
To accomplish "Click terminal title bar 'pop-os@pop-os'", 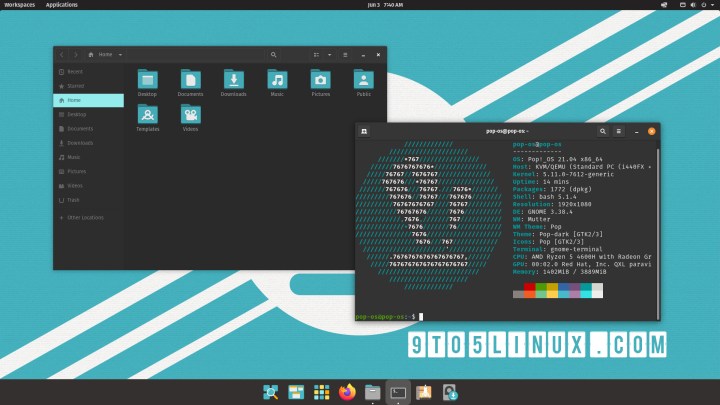I will [506, 131].
